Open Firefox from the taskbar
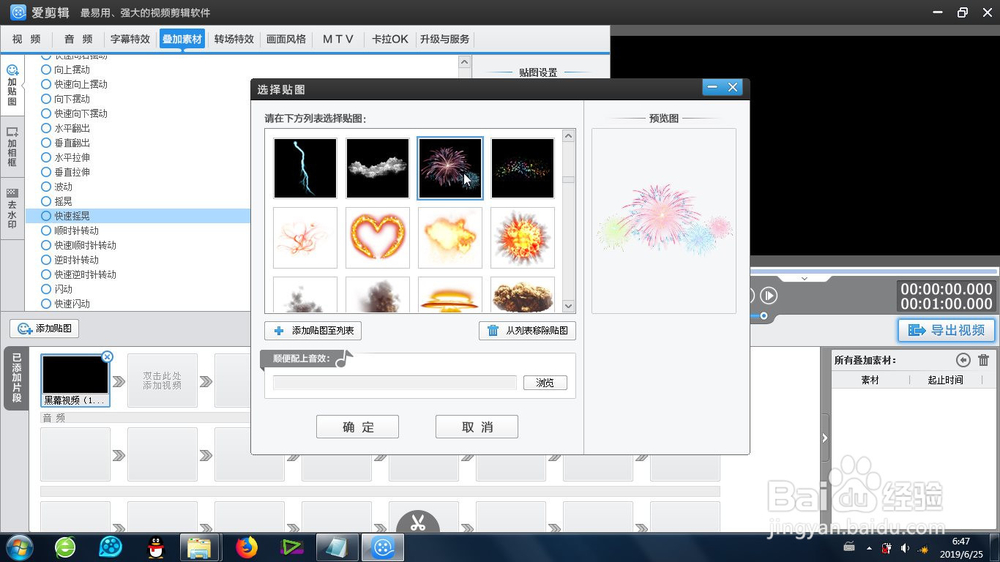The image size is (1000, 562). click(247, 547)
